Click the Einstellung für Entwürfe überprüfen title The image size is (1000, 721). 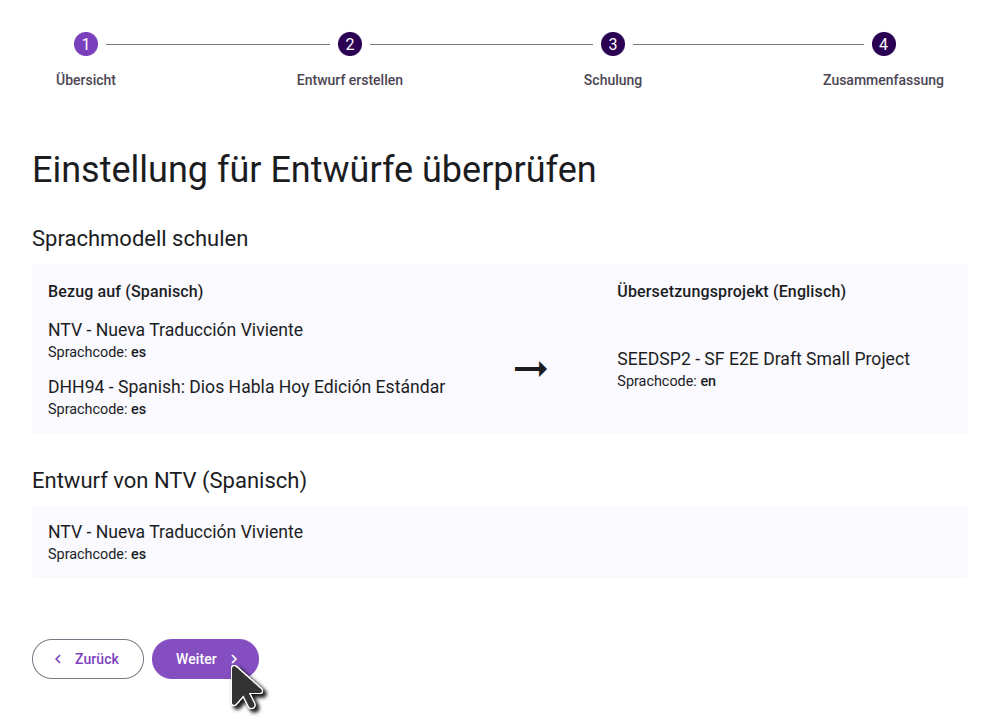(x=314, y=170)
